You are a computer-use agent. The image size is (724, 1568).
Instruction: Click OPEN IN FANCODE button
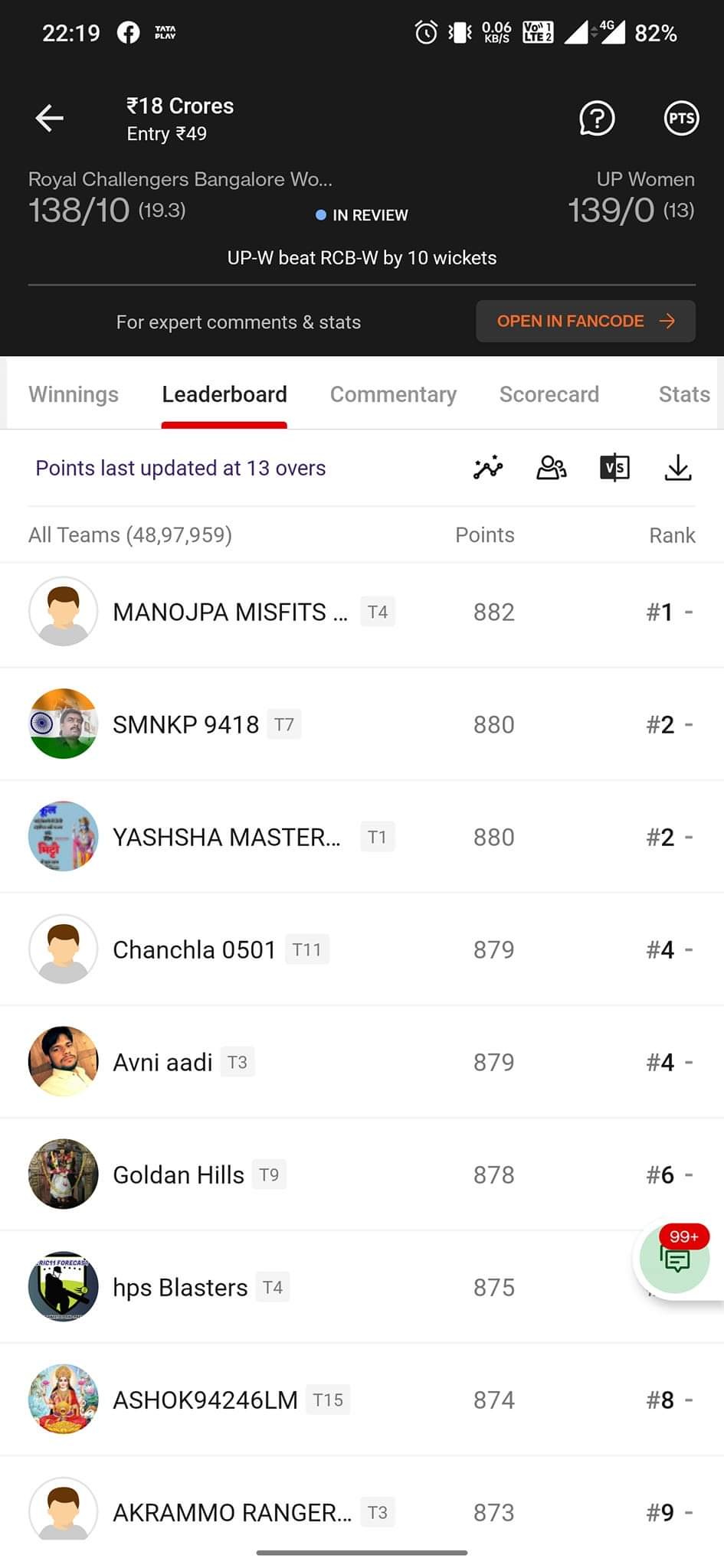tap(586, 321)
